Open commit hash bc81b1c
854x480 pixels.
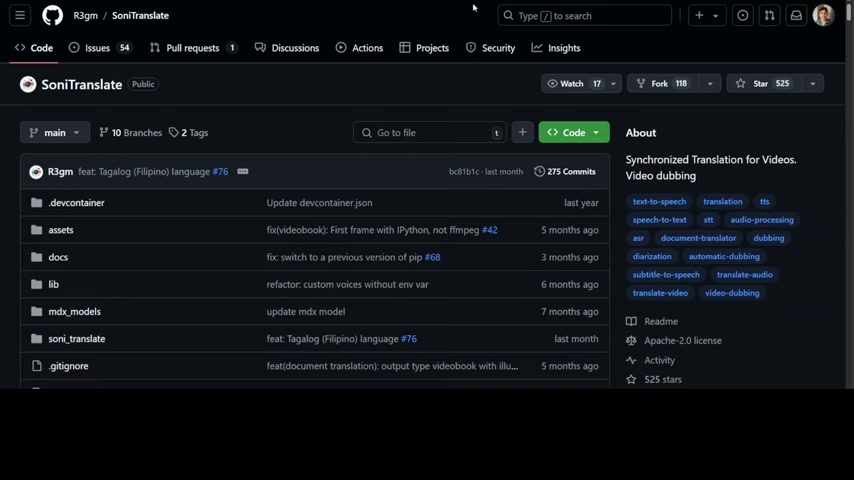(464, 172)
